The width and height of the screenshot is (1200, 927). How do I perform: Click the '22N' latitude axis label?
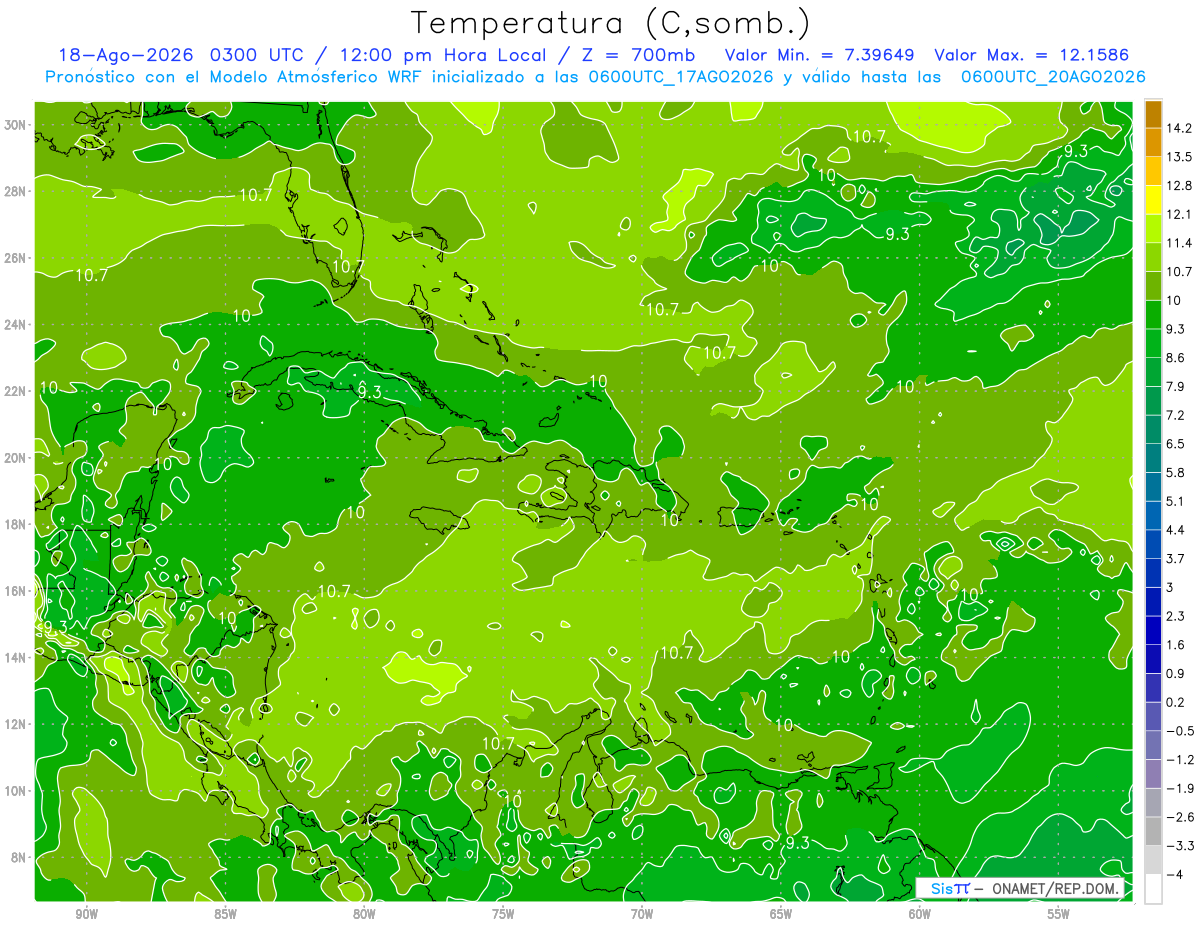pos(15,391)
